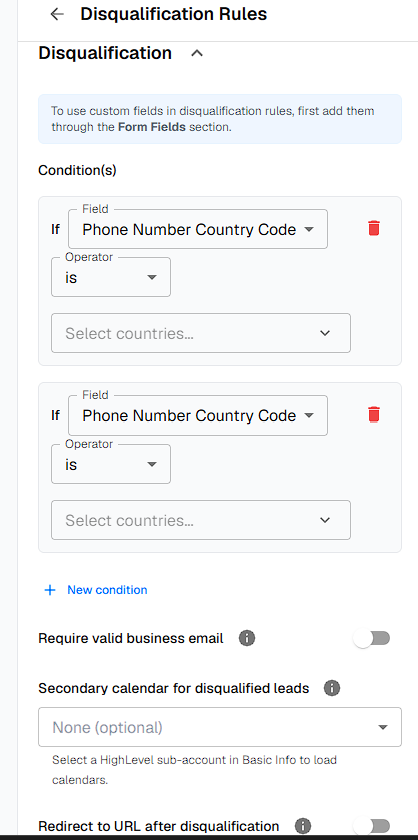Image resolution: width=418 pixels, height=840 pixels.
Task: Show info for Redirect to URL after disqualification
Action: pos(303,826)
